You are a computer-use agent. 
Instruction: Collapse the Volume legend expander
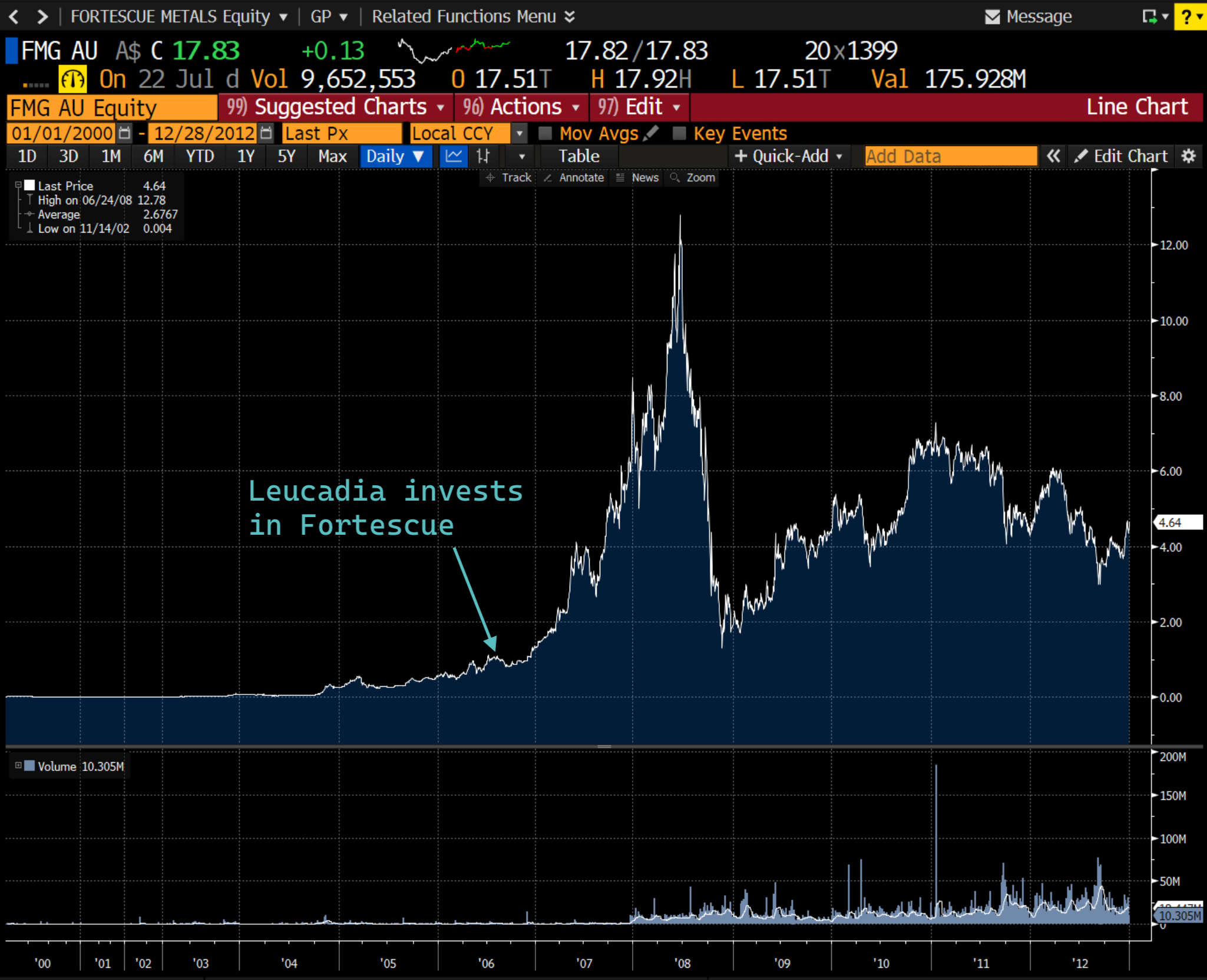18,766
